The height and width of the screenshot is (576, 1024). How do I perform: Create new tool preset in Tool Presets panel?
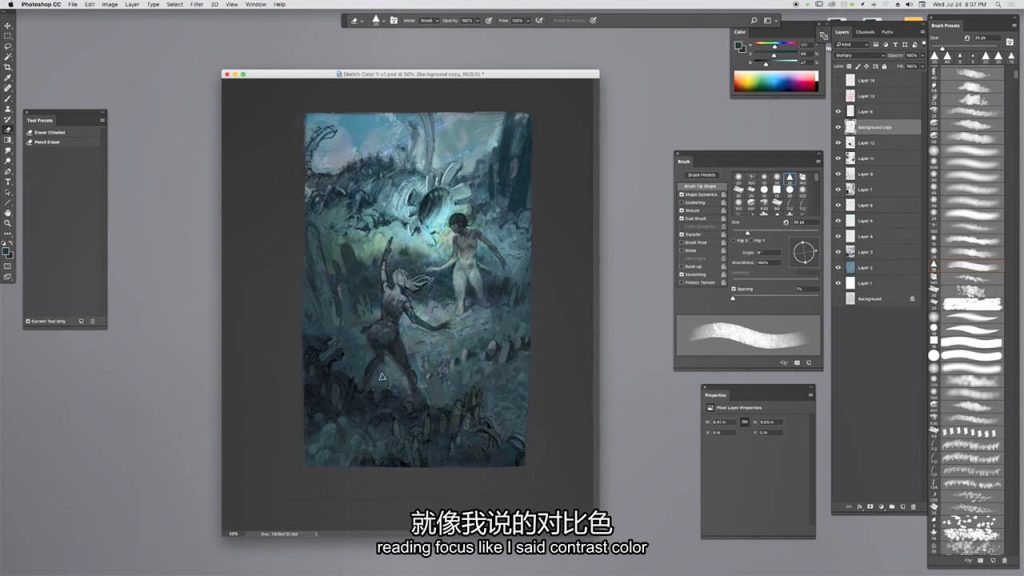point(81,321)
